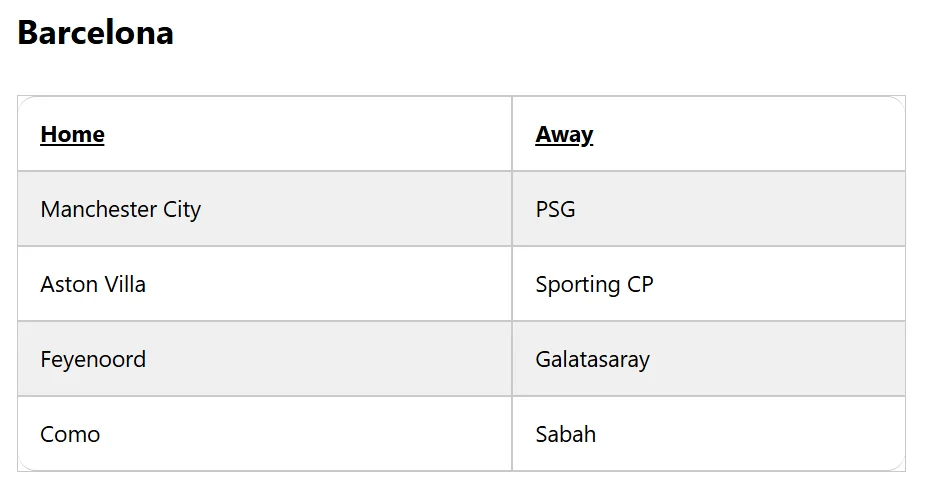Click the word City after Manchester
Viewport: 926px width, 494px height.
(x=182, y=210)
